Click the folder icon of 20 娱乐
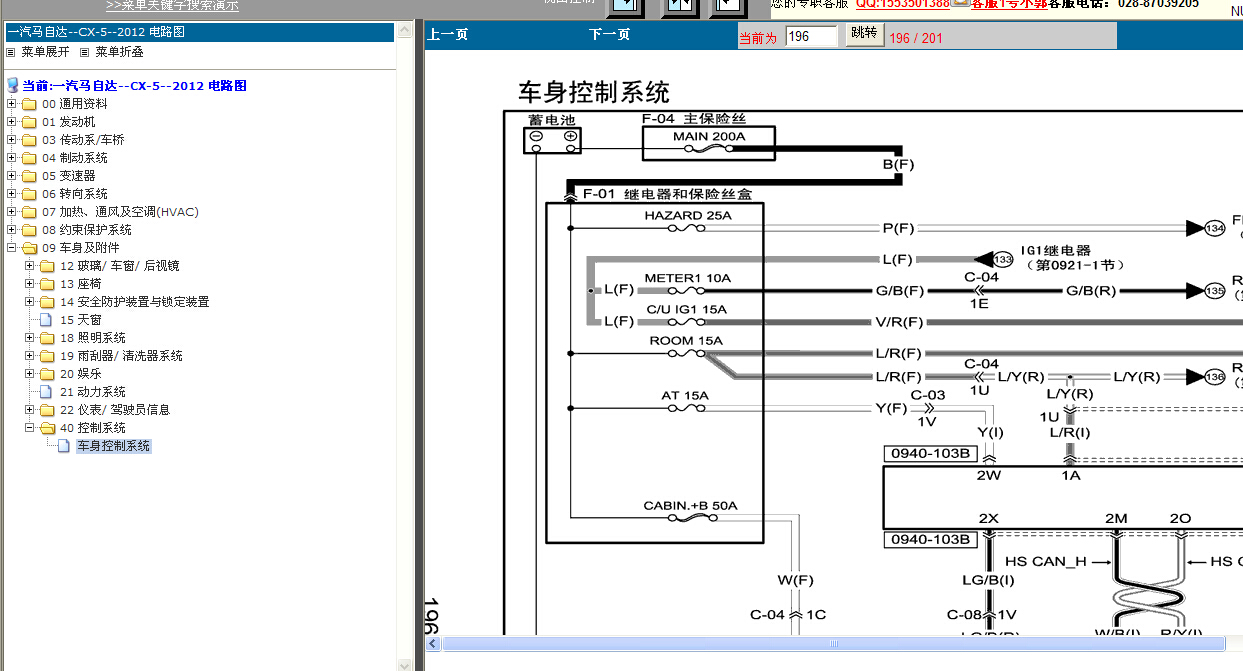The width and height of the screenshot is (1243, 671). (x=47, y=374)
